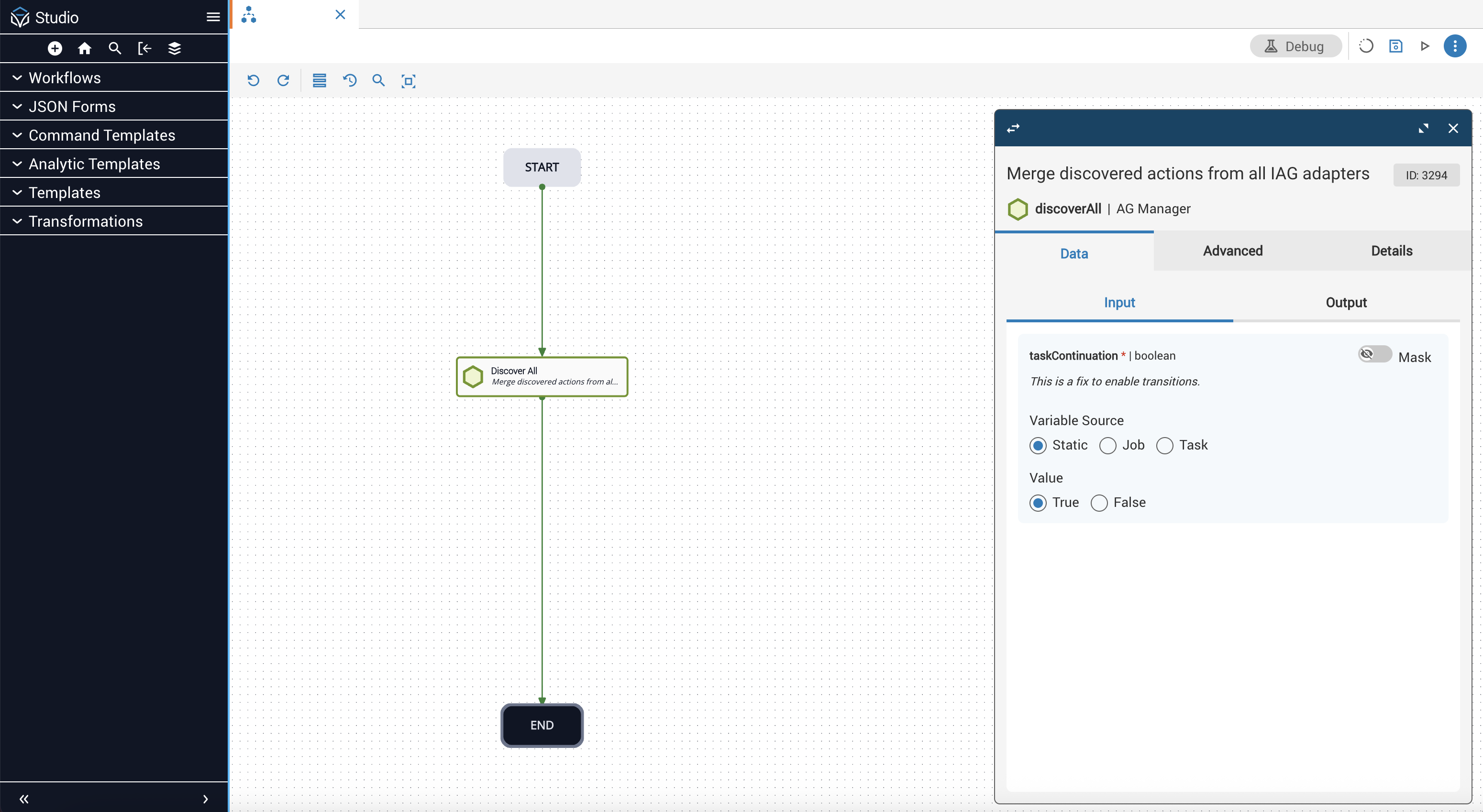
Task: Click the home icon in sidebar
Action: click(85, 48)
